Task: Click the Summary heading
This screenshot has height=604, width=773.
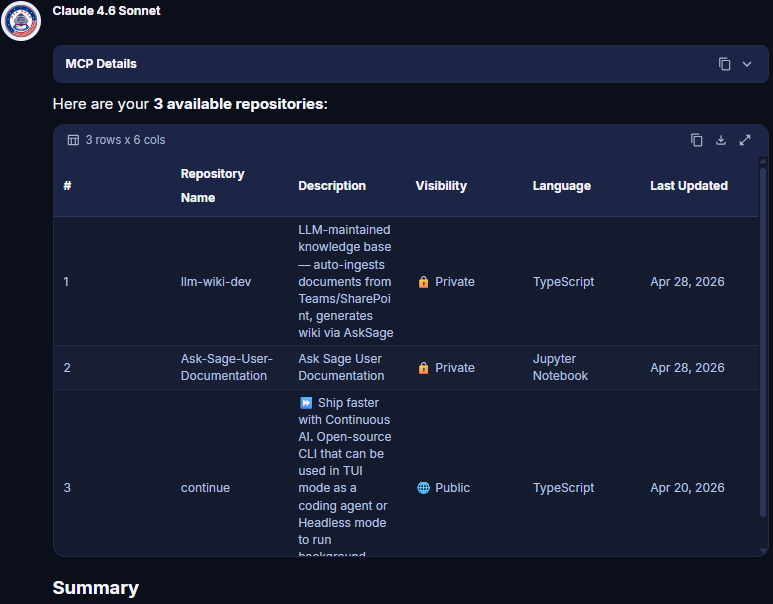Action: 96,588
